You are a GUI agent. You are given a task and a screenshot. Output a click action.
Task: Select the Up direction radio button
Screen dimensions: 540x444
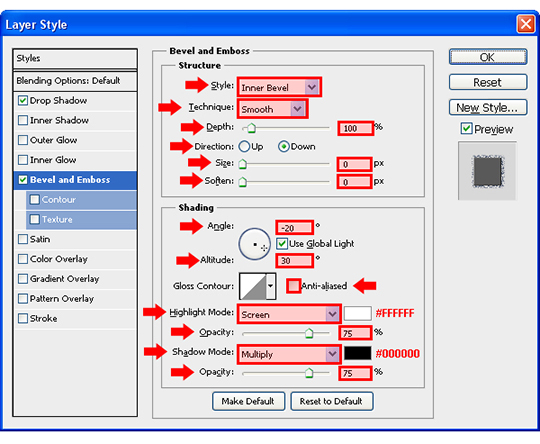(x=244, y=147)
